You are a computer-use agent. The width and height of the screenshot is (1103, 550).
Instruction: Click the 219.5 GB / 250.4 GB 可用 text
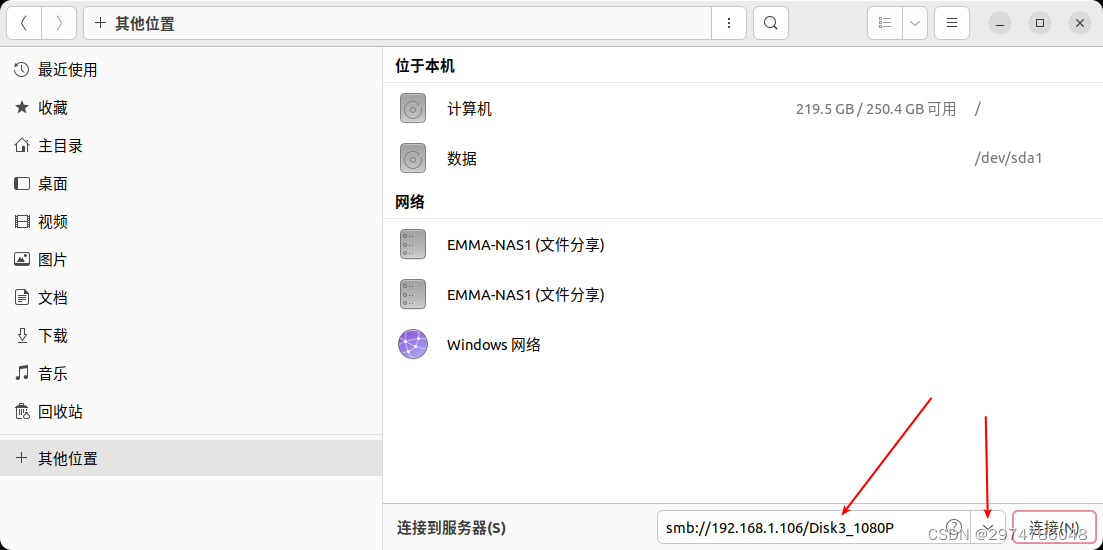coord(876,109)
